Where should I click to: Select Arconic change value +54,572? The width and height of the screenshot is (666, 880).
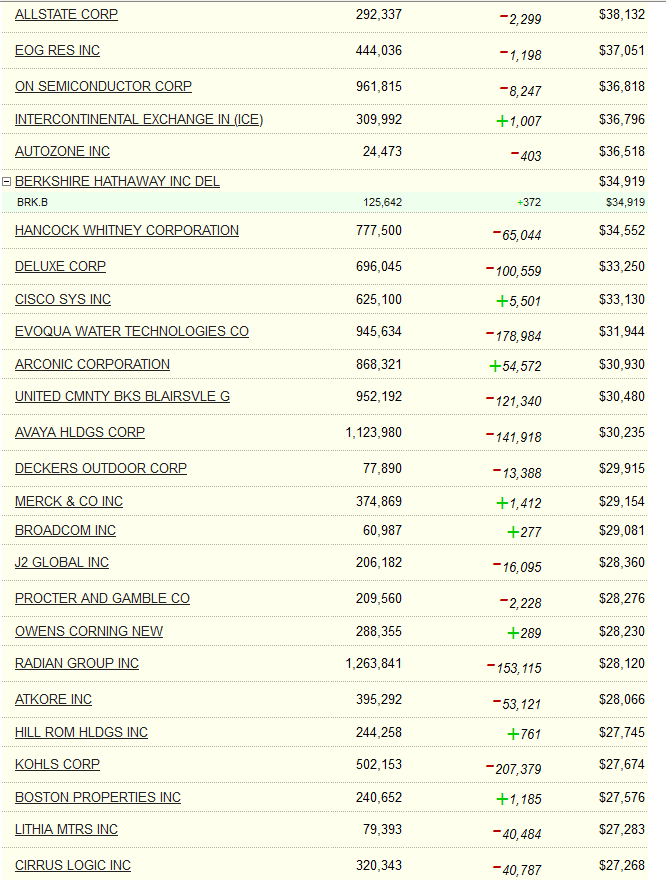[x=515, y=366]
